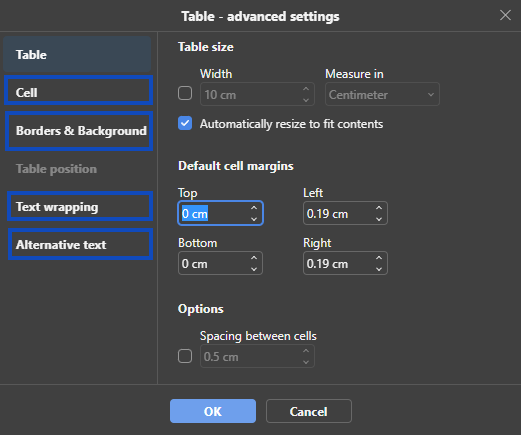Viewport: 521px width, 435px height.
Task: Open the Measure in Centimeter dropdown
Action: [x=382, y=94]
